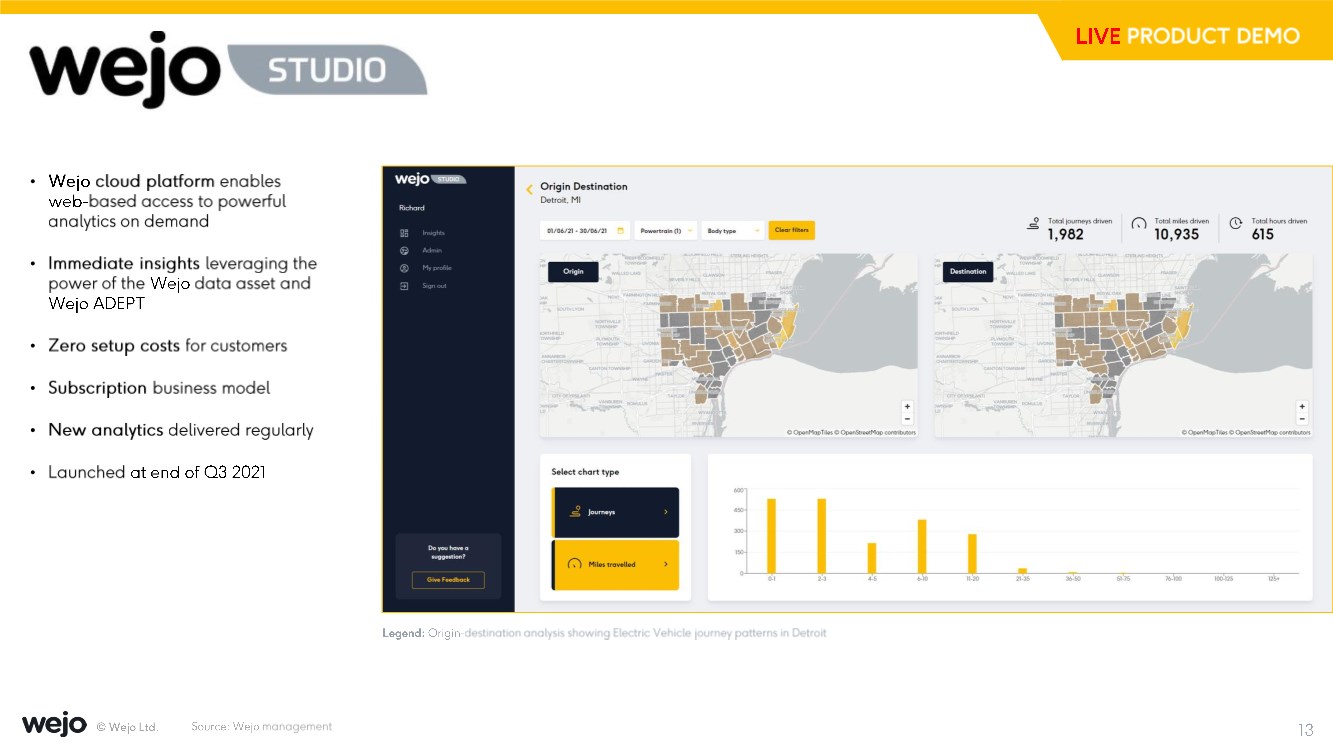Zoom in on the Destination map
1333x750 pixels.
point(1301,406)
